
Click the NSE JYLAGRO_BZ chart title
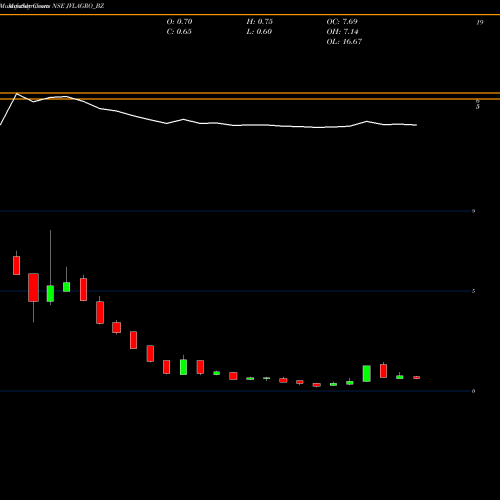click(78, 6)
